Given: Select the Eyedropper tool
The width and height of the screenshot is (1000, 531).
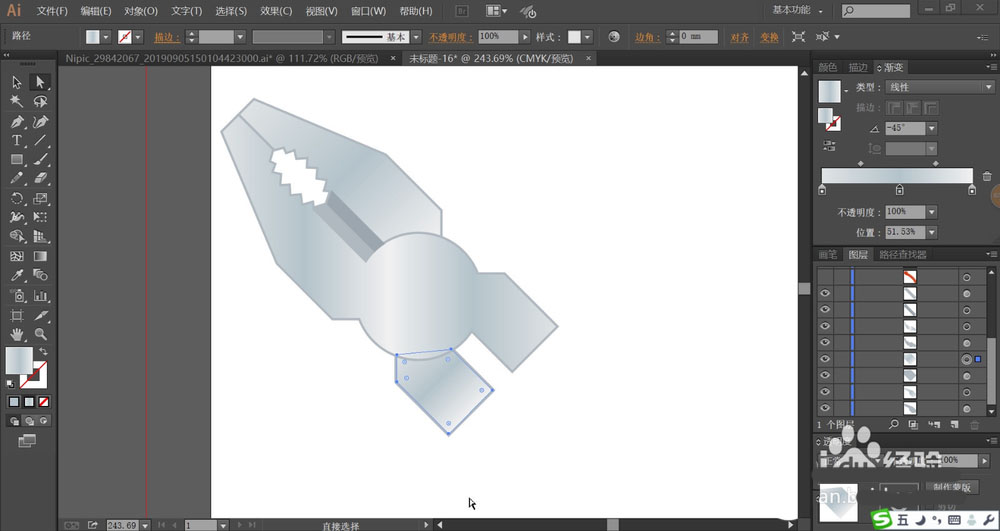Looking at the screenshot, I should (x=17, y=275).
